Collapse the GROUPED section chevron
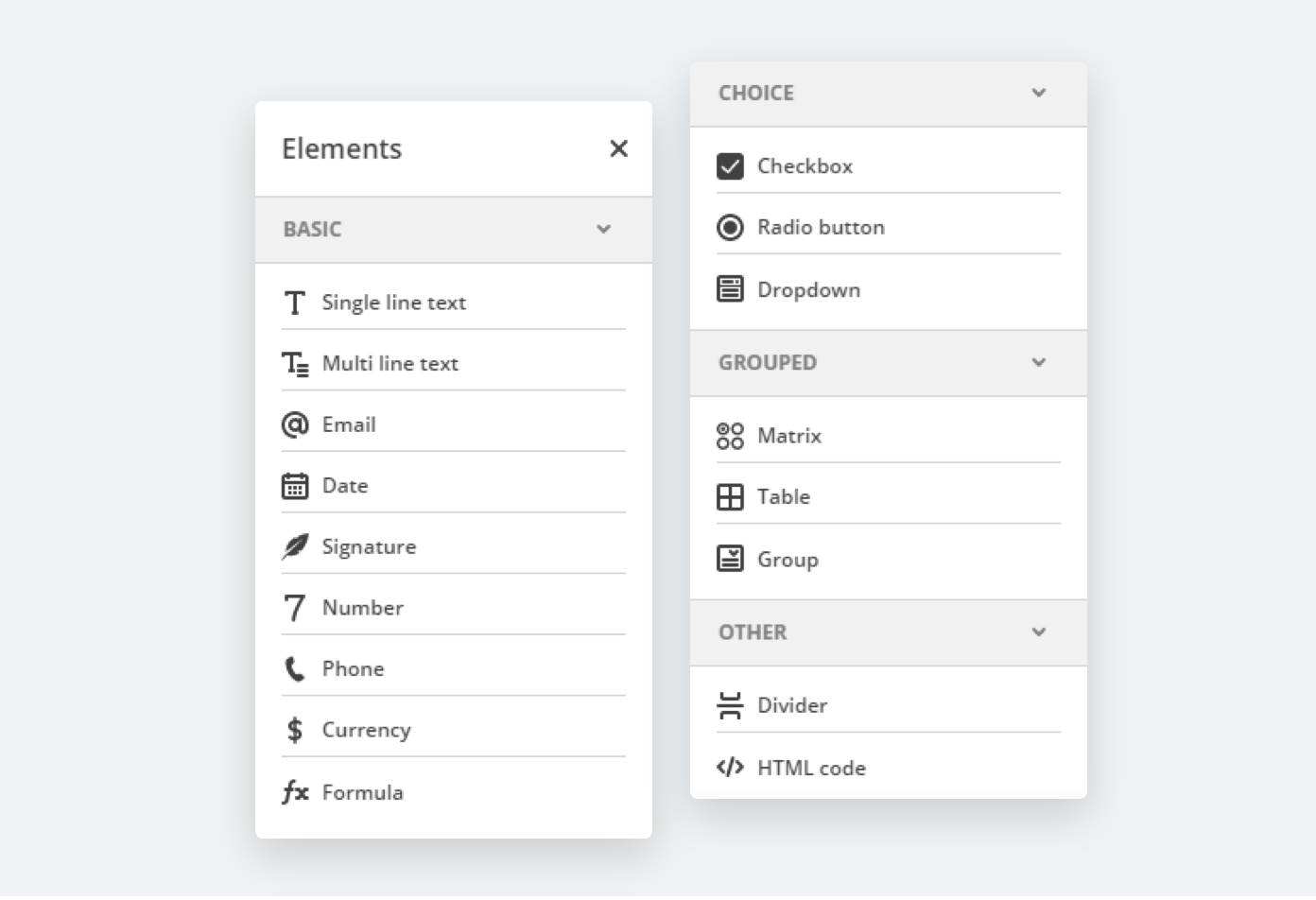1316x900 pixels. 1039,362
